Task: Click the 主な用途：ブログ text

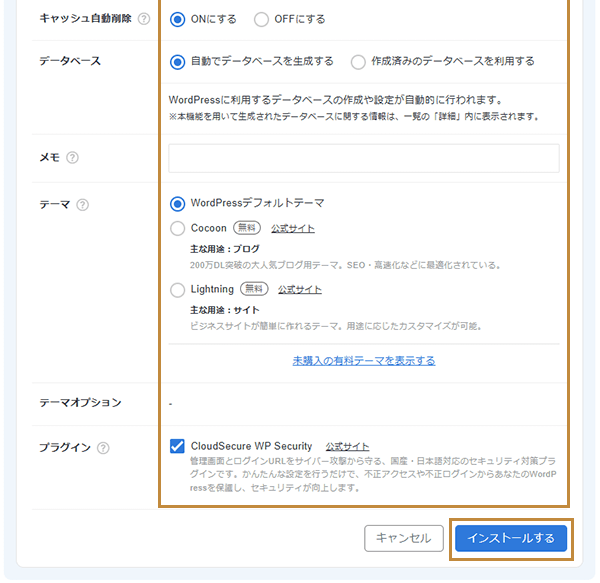Action: pyautogui.click(x=225, y=249)
